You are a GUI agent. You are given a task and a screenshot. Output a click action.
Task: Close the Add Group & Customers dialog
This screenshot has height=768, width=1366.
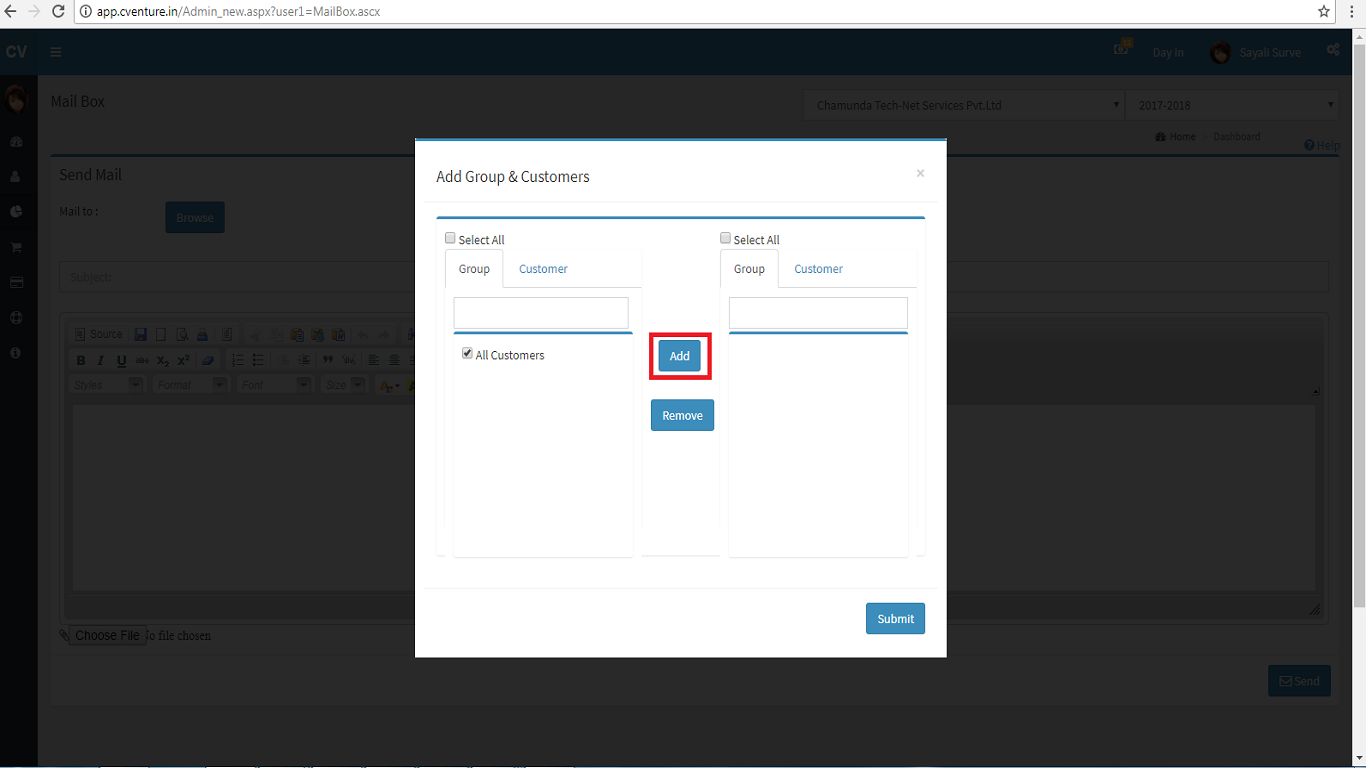pyautogui.click(x=920, y=174)
